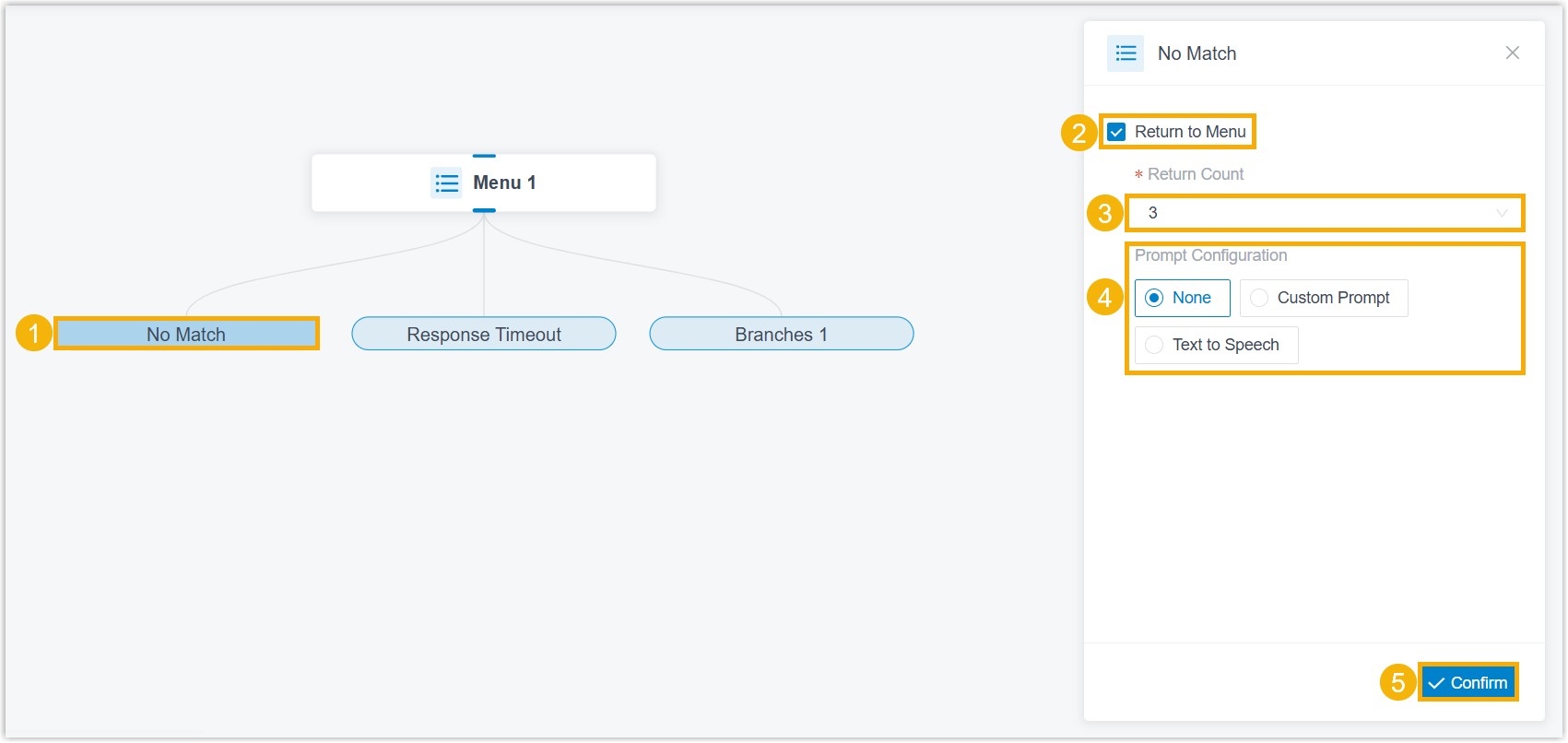This screenshot has width=1568, height=743.
Task: Click the Menu 1 node title
Action: (504, 183)
